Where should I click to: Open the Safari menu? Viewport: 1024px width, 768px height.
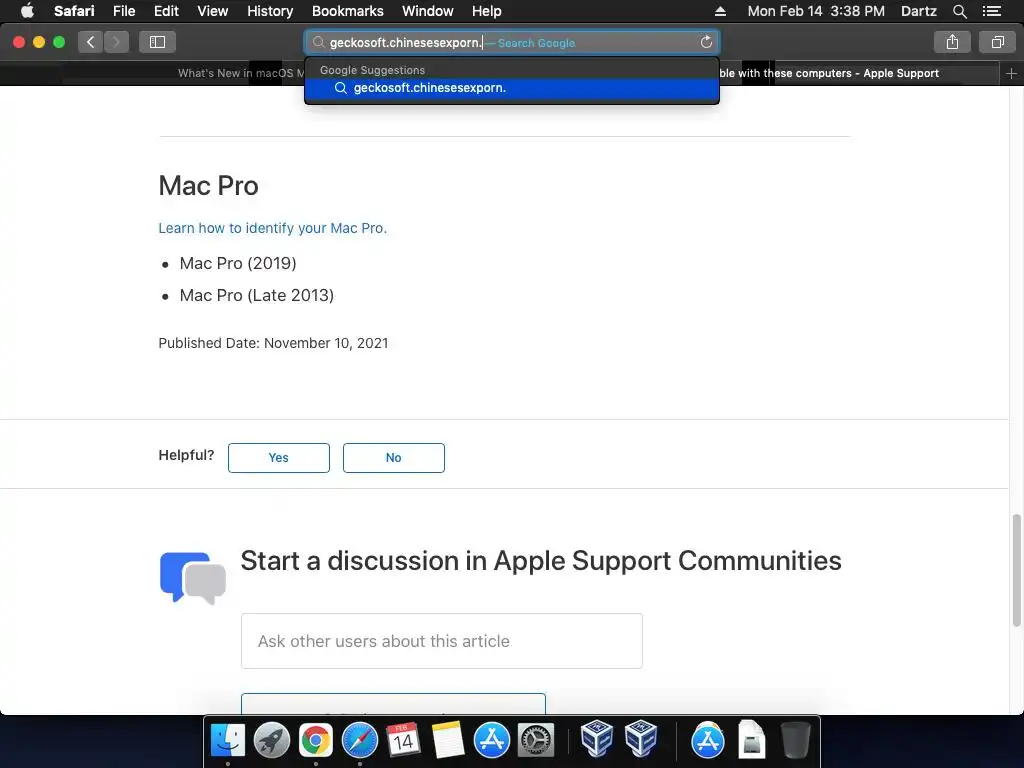click(x=74, y=11)
